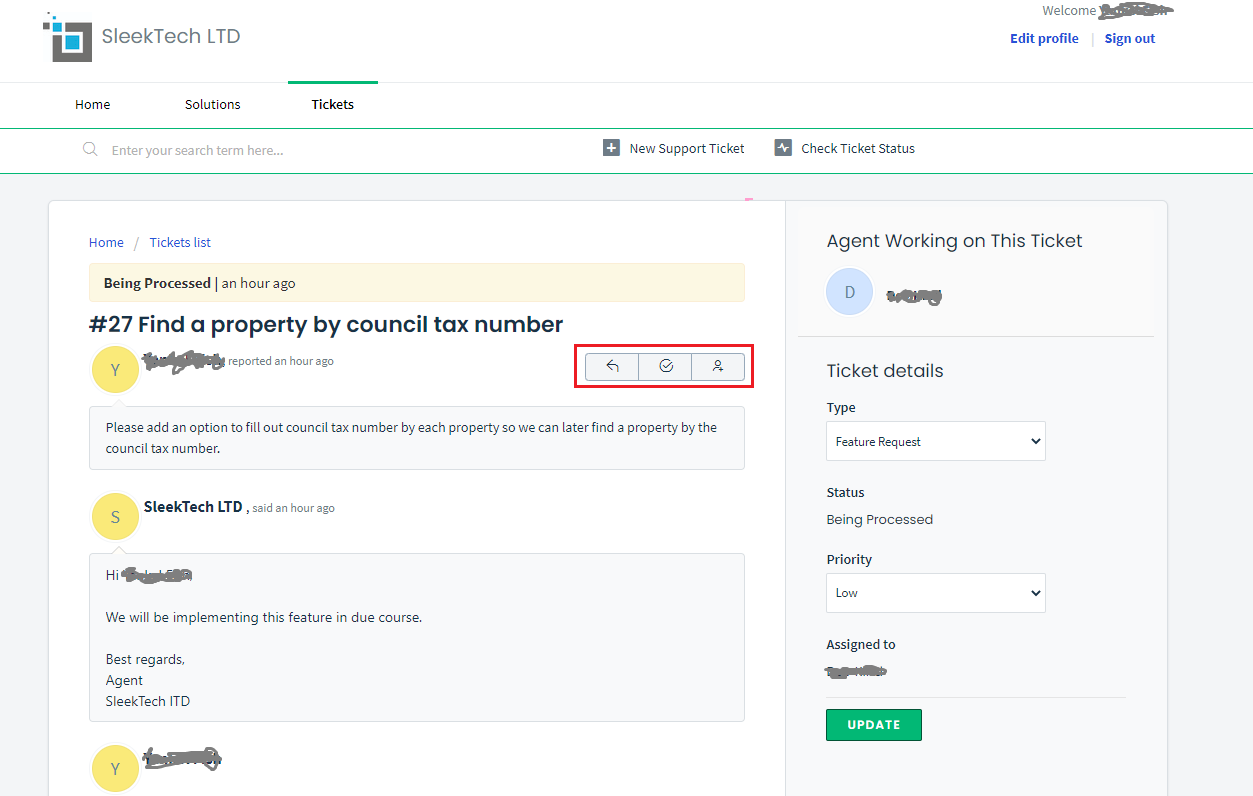Click the SleekTech LTD reply avatar S
This screenshot has width=1253, height=796.
115,516
